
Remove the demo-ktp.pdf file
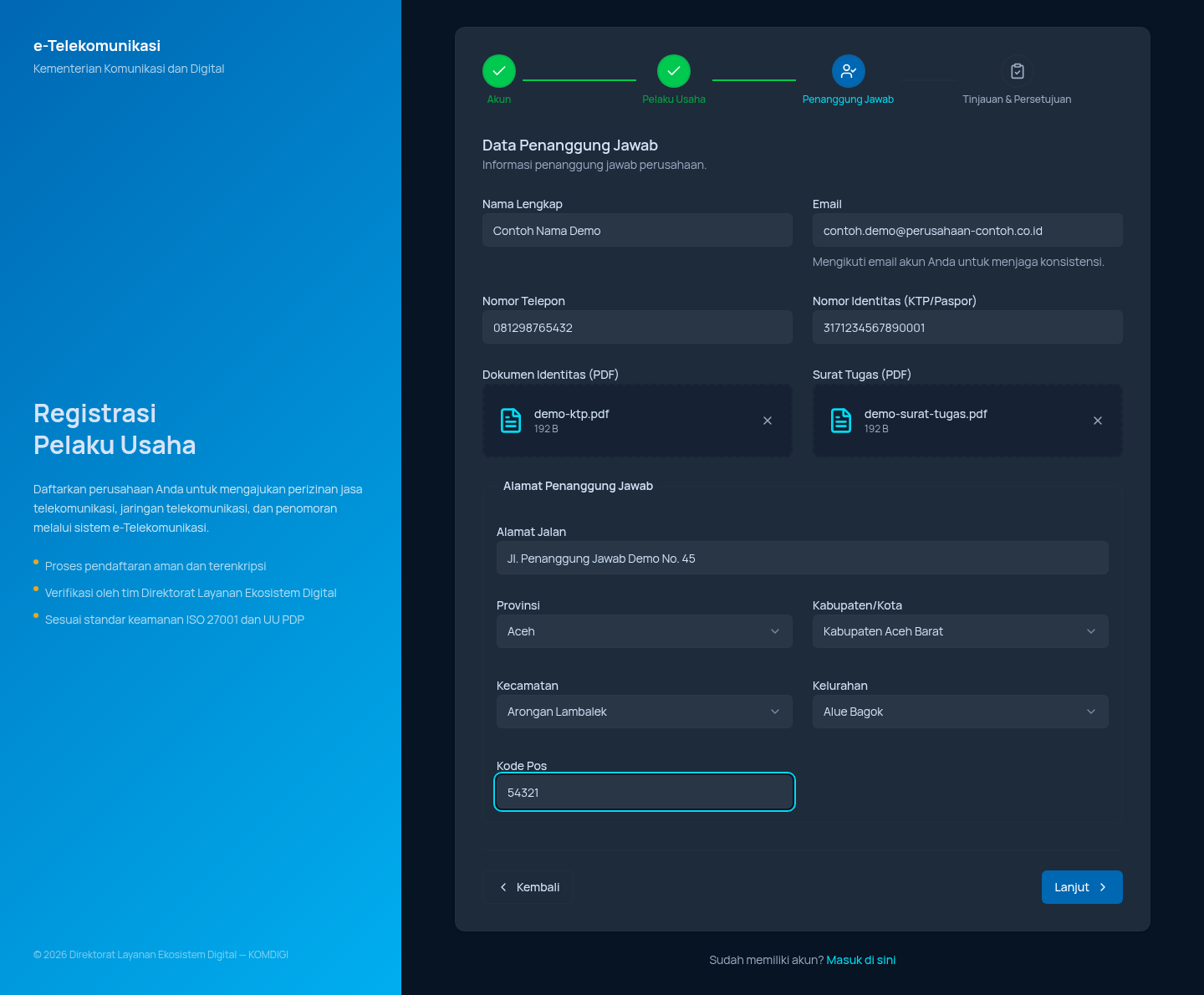pyautogui.click(x=768, y=421)
